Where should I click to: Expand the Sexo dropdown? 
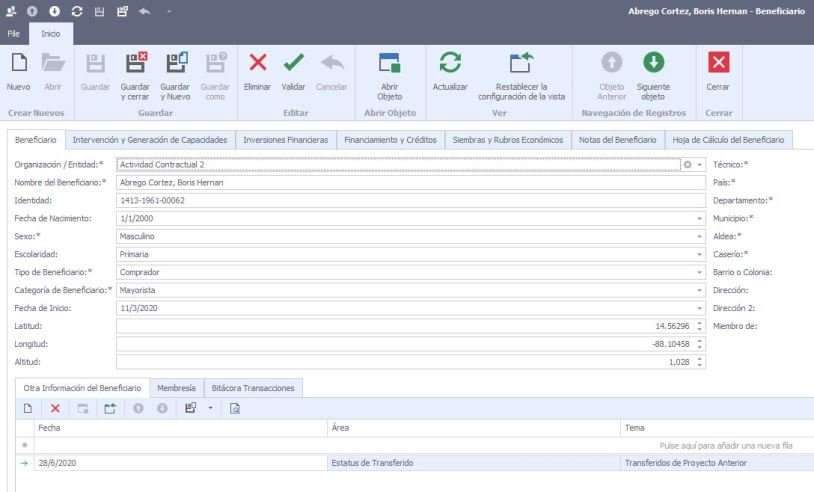(x=699, y=236)
